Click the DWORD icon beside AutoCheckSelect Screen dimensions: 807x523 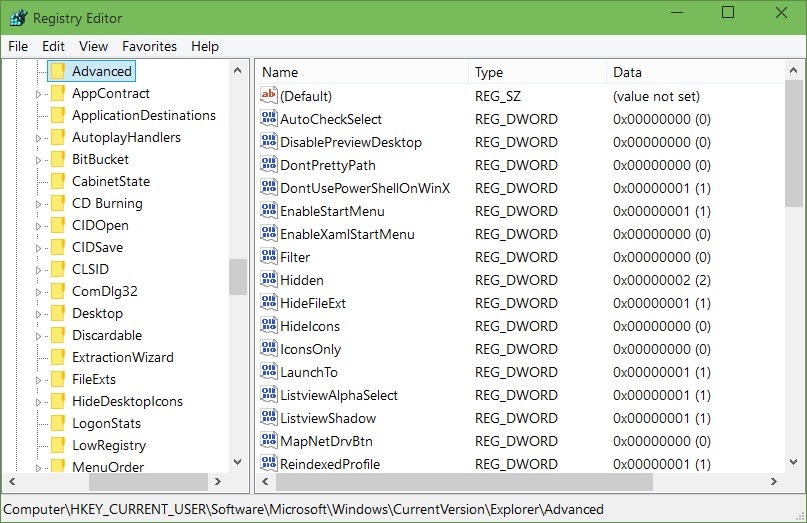[x=268, y=119]
